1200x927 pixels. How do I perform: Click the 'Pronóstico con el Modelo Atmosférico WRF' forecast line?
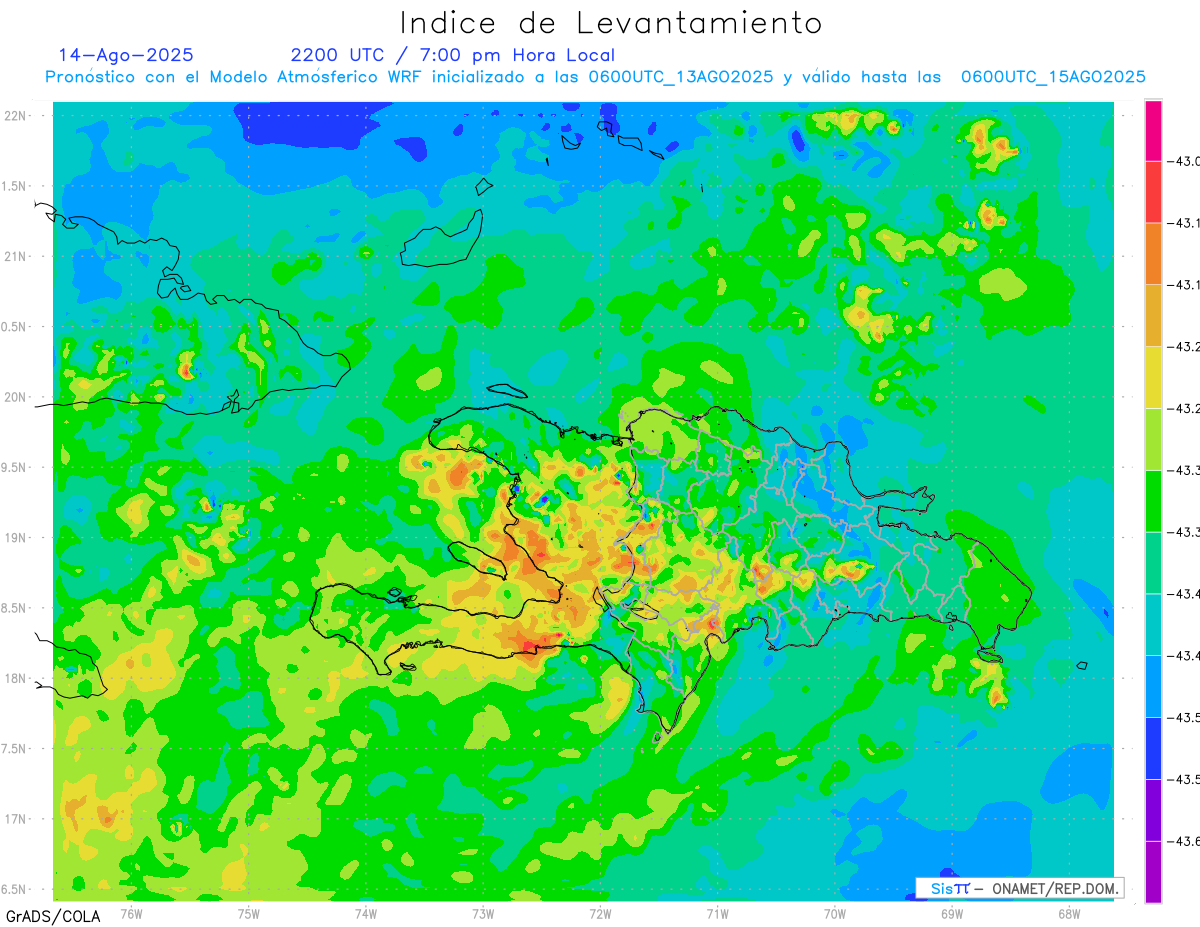(595, 77)
